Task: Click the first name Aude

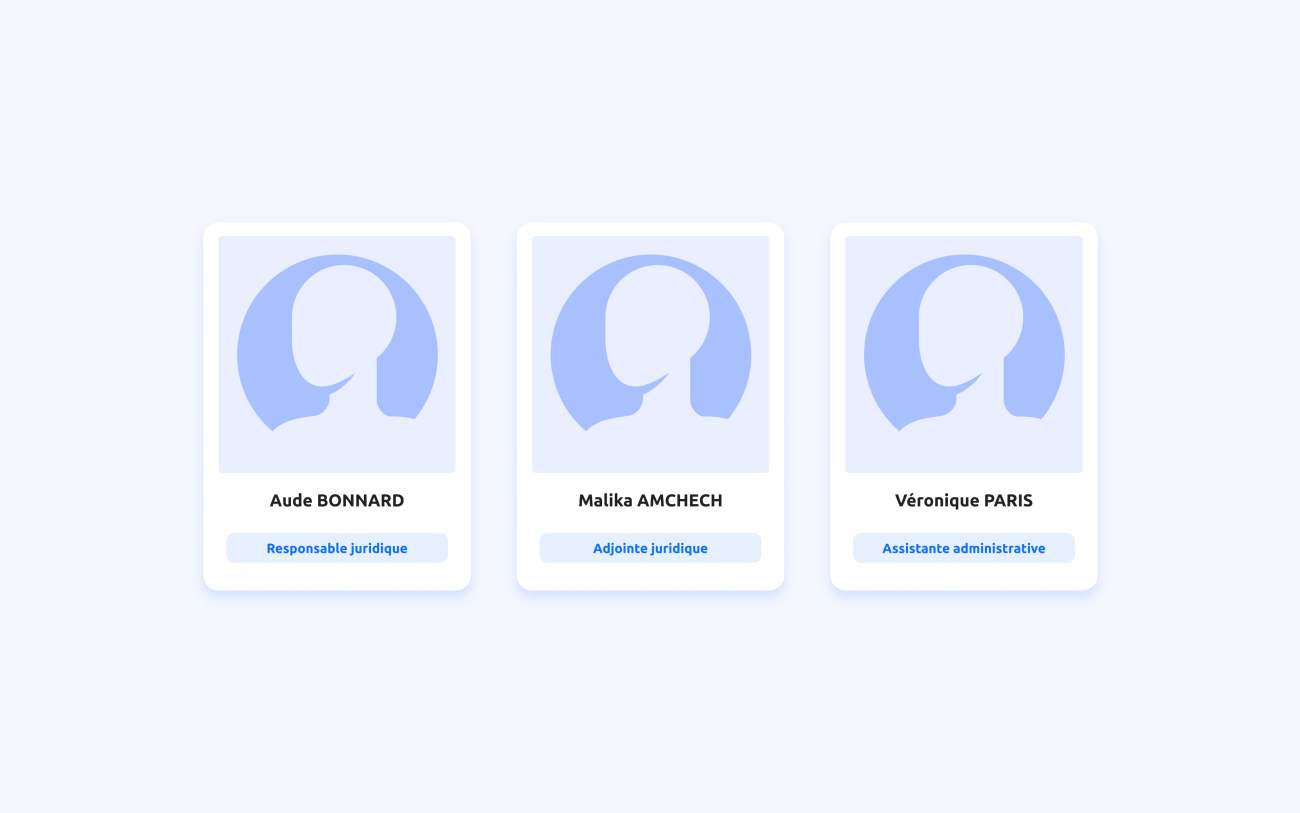Action: coord(291,500)
